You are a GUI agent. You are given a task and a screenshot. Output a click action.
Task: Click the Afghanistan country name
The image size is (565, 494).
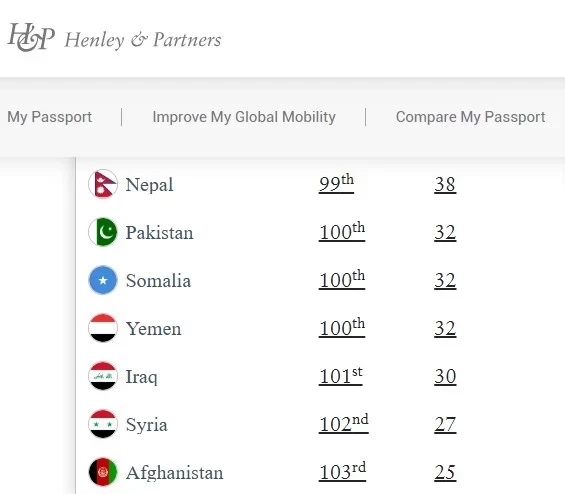(174, 473)
